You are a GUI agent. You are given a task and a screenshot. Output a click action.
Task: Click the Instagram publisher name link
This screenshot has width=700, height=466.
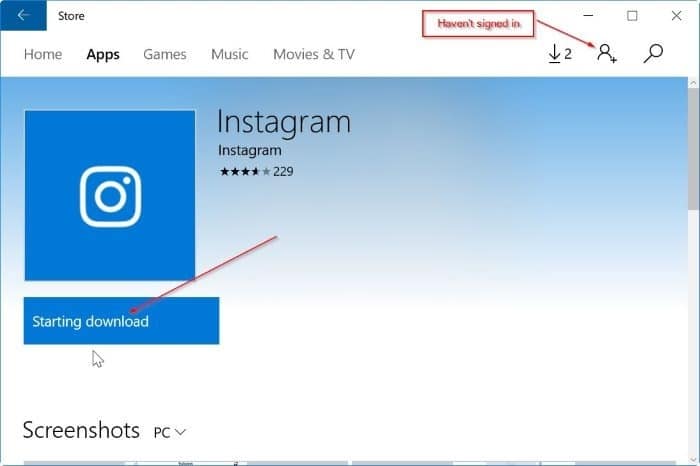(250, 150)
